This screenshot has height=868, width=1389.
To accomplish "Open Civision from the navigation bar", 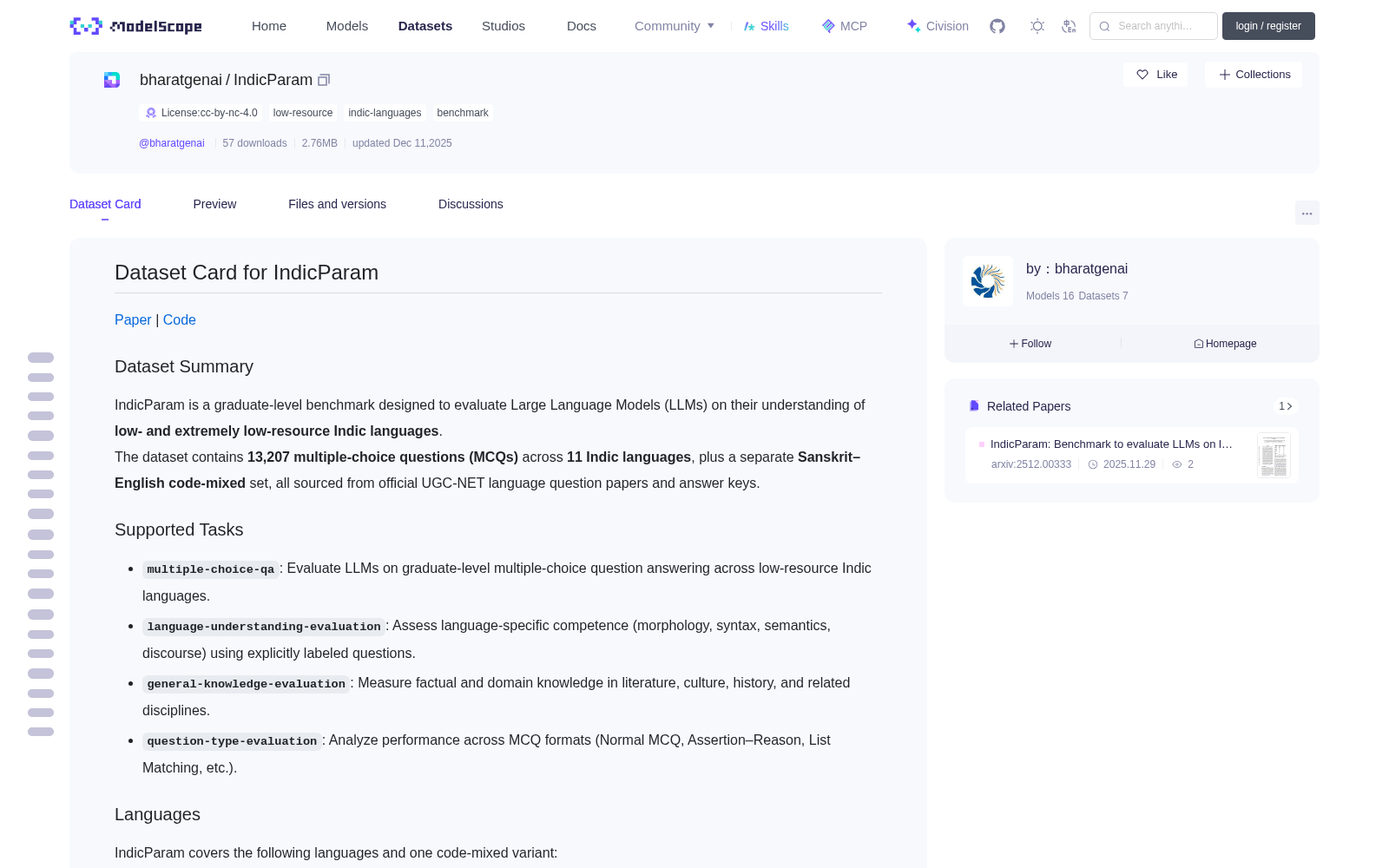I will (x=938, y=26).
